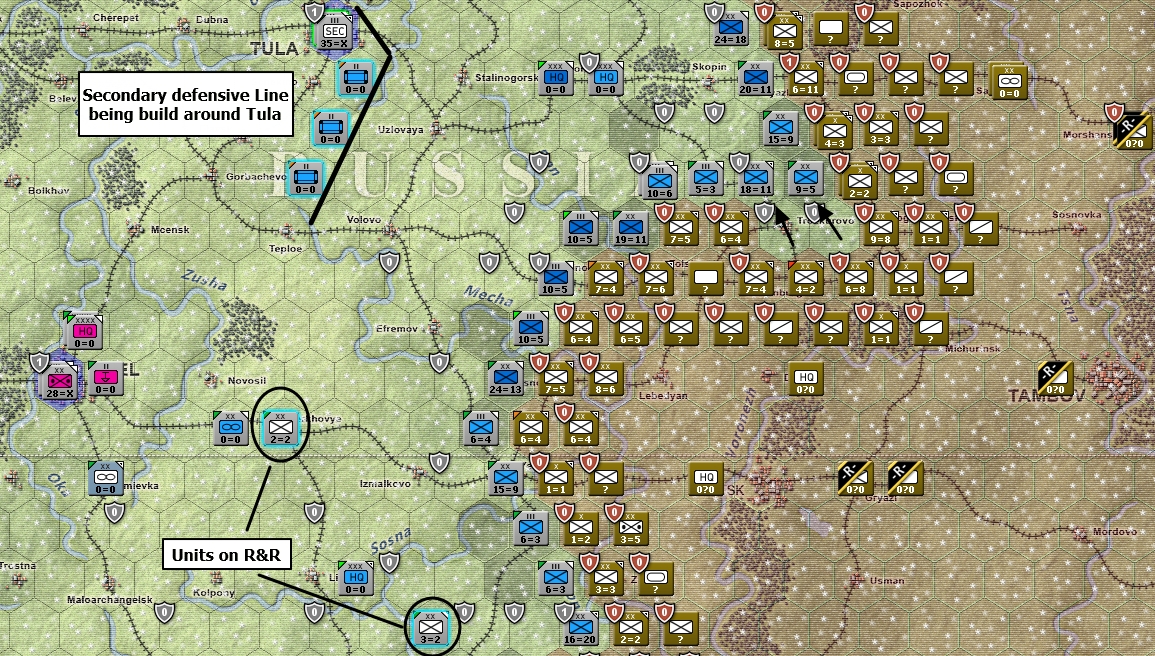The width and height of the screenshot is (1155, 656).
Task: Select the blue 20=11 unit near Skopin
Action: [756, 79]
